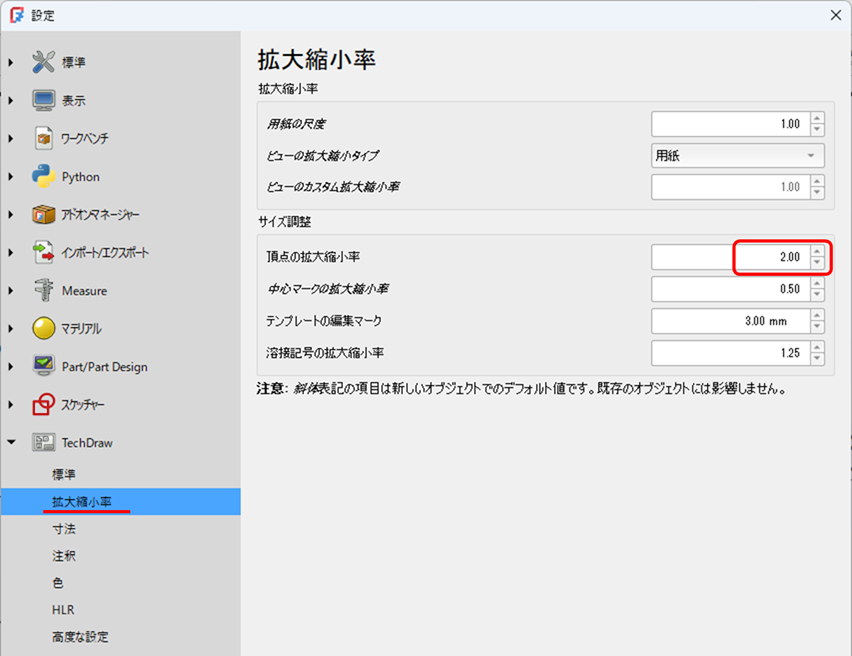Expand the スケッチャー category arrow
Screen dimensions: 852x656
pos(11,405)
